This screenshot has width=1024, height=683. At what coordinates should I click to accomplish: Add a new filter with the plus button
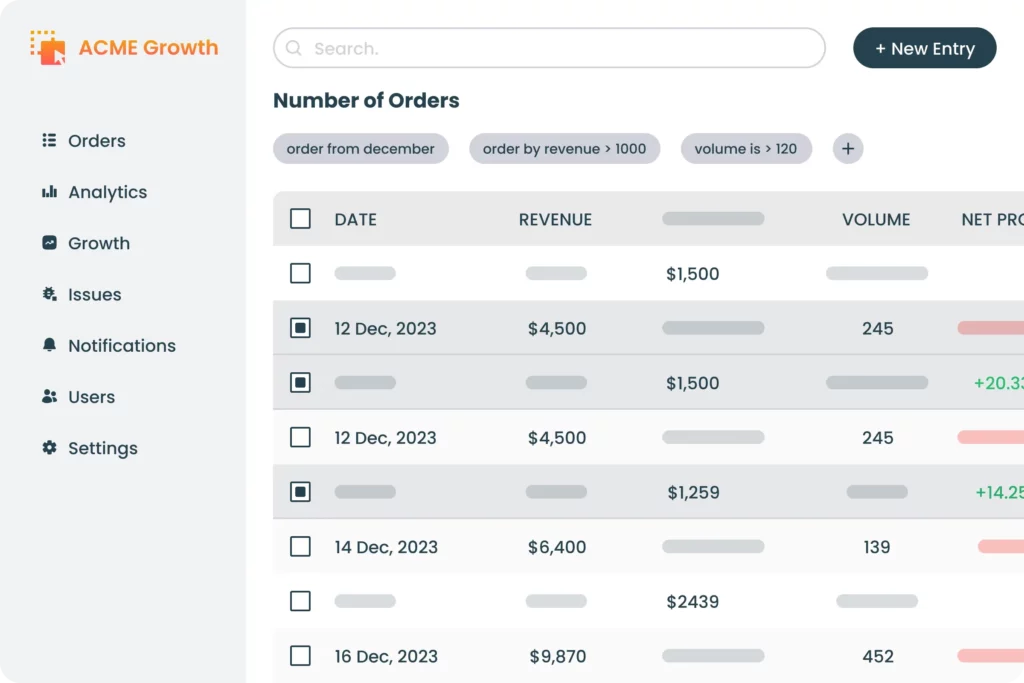pos(847,148)
